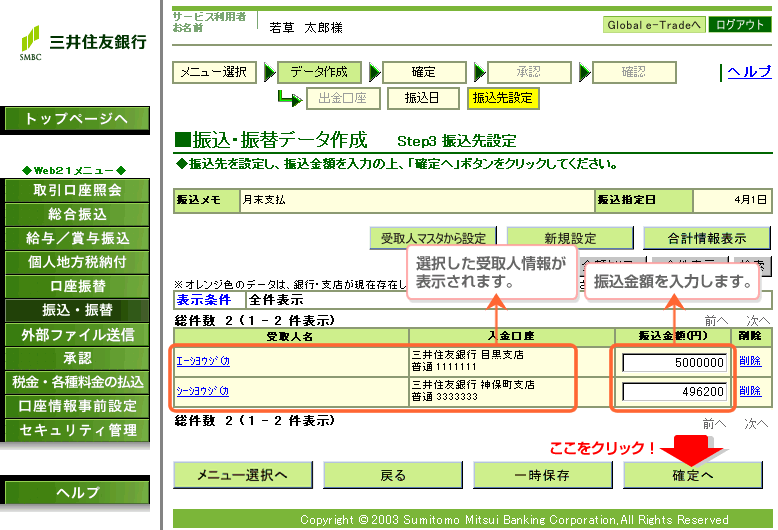778x530 pixels.
Task: Click the データ作成 step
Action: pyautogui.click(x=319, y=72)
